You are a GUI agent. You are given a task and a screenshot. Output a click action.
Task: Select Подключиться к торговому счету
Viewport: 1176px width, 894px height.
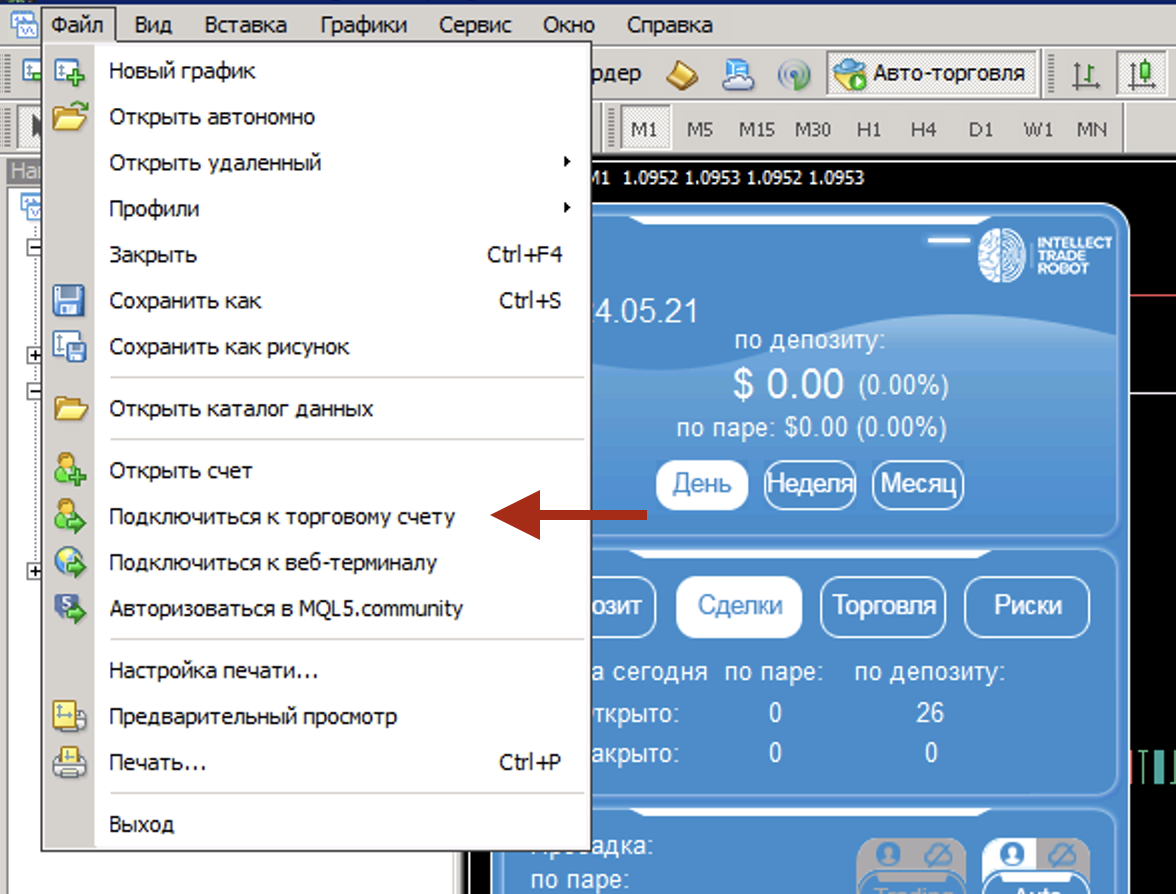coord(316,517)
